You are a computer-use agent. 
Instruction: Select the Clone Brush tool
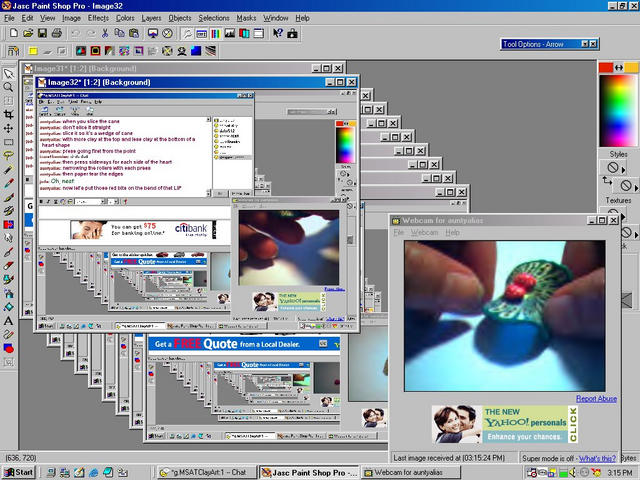(x=9, y=211)
